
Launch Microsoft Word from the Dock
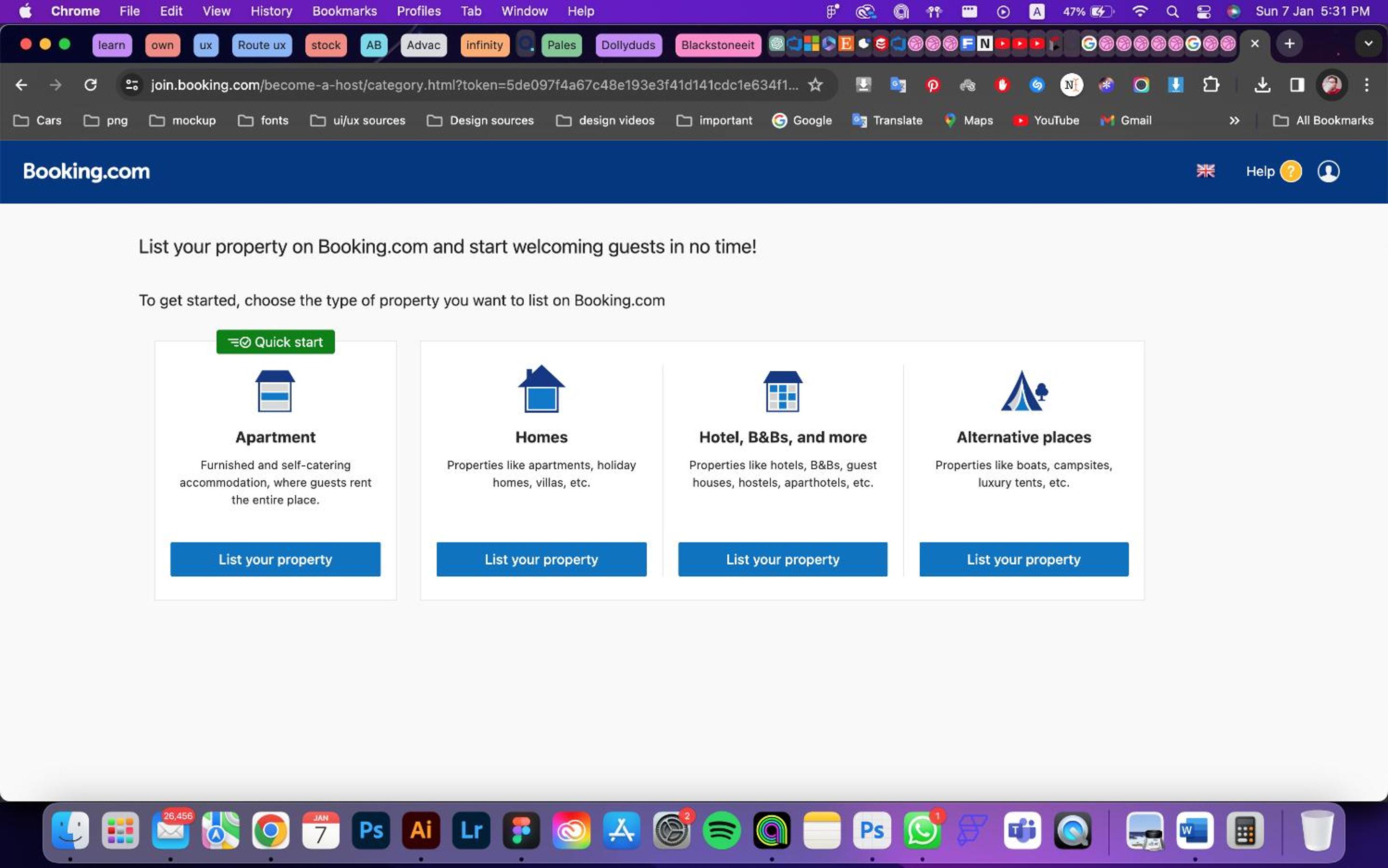pos(1195,830)
